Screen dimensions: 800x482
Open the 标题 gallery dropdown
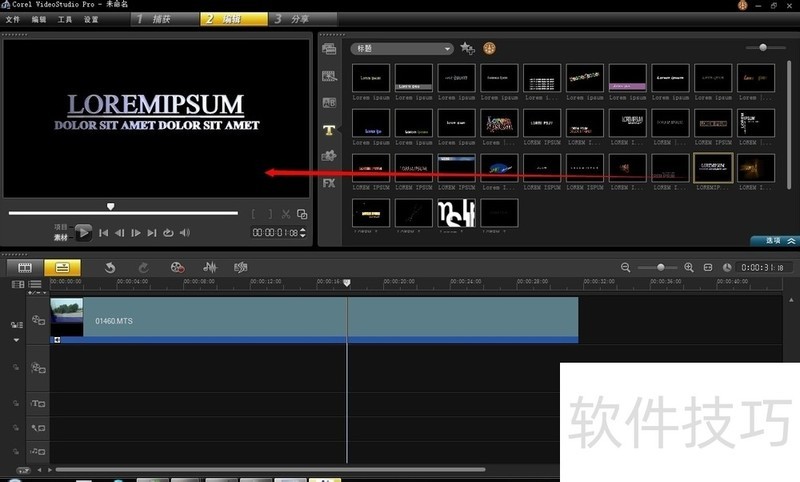(402, 48)
